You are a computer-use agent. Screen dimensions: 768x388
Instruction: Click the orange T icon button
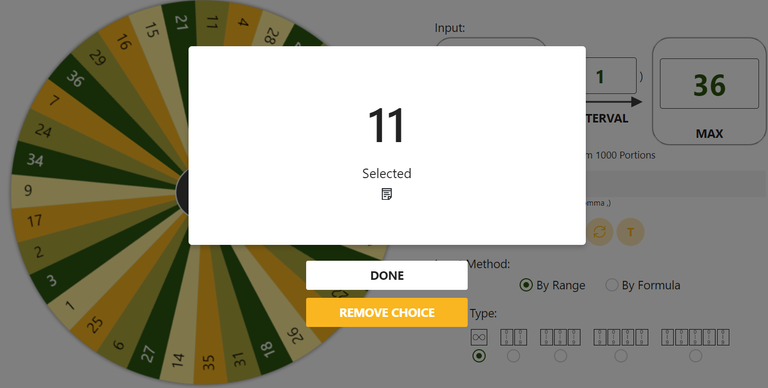coord(630,232)
